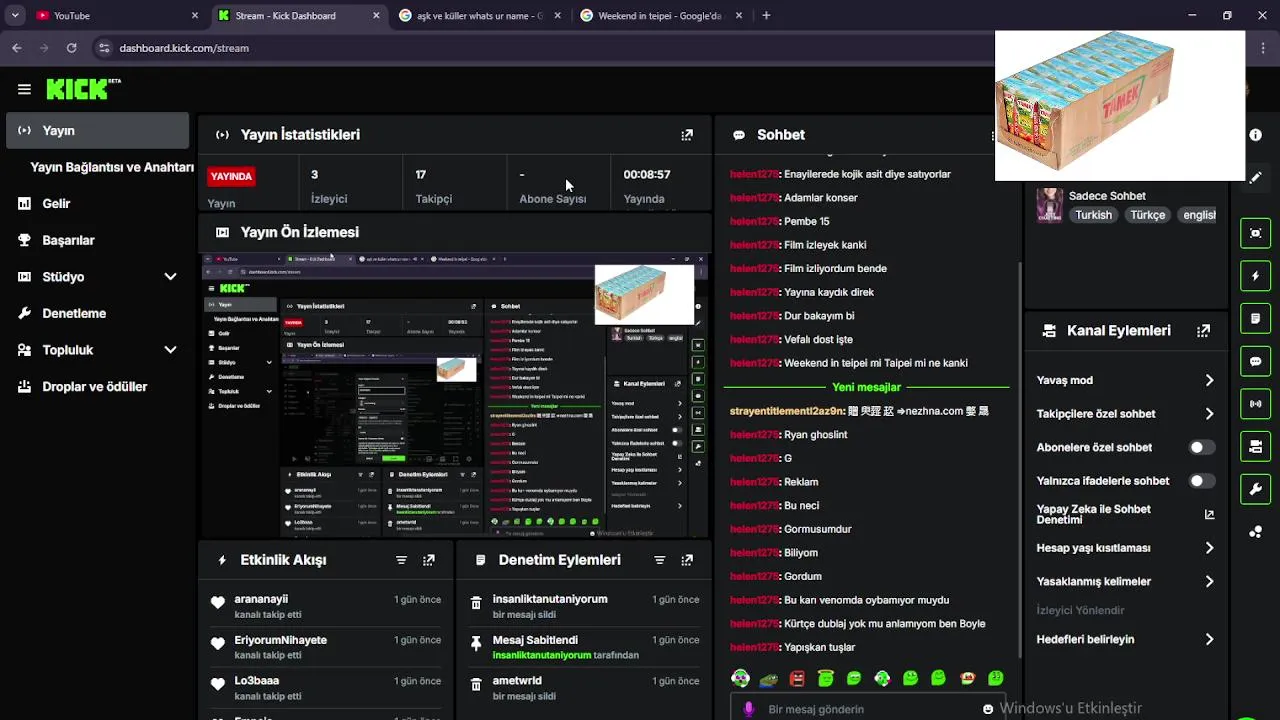Click username Lo3baaa in activity feed
The height and width of the screenshot is (720, 1280).
click(x=257, y=681)
